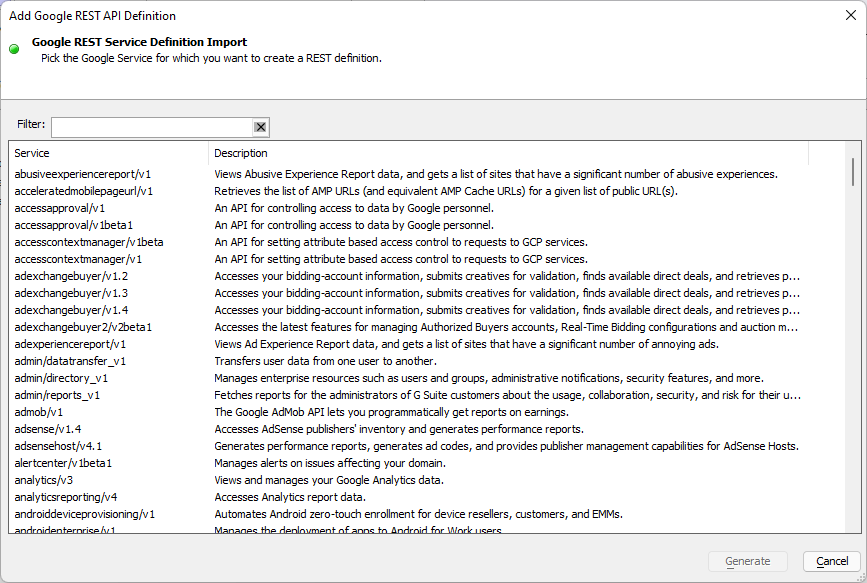Click 'Manages alerts on issues affecting your domain.'

coord(330,464)
